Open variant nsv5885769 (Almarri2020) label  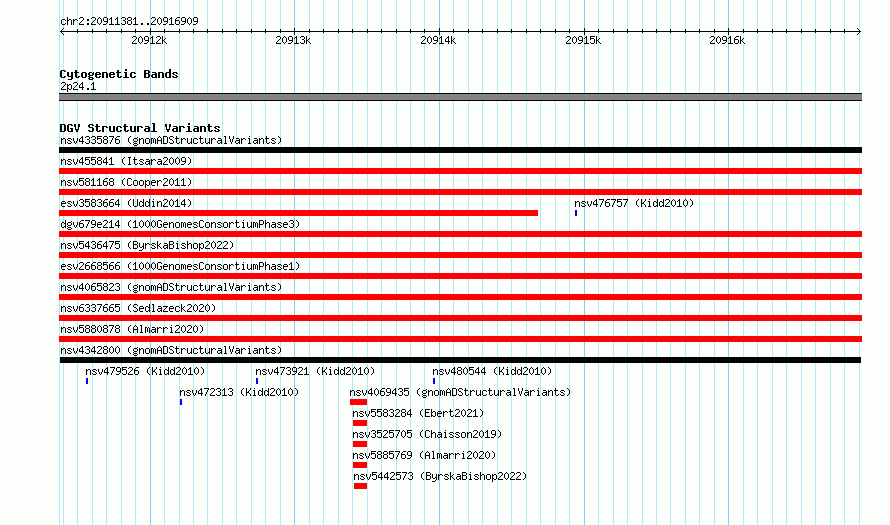click(424, 455)
